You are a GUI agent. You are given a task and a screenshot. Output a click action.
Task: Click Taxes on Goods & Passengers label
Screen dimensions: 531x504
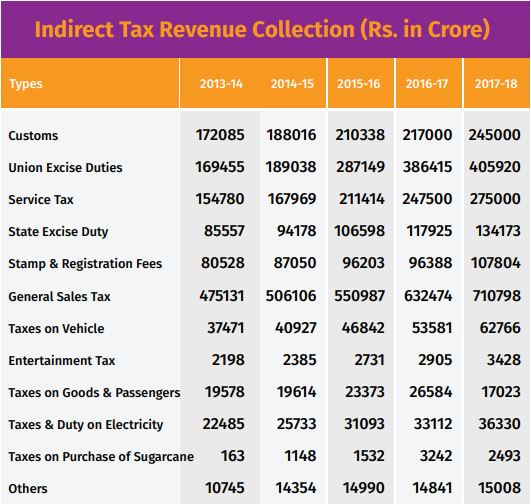(94, 393)
